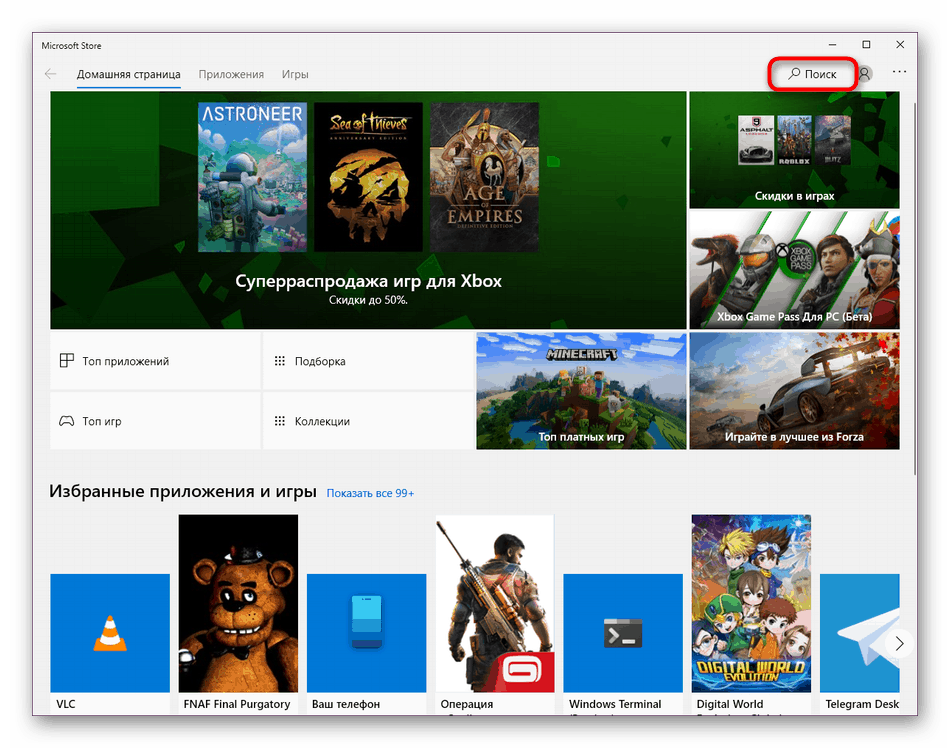This screenshot has height=748, width=950.
Task: Open Xbox Game Pass для PC tile
Action: pos(794,270)
